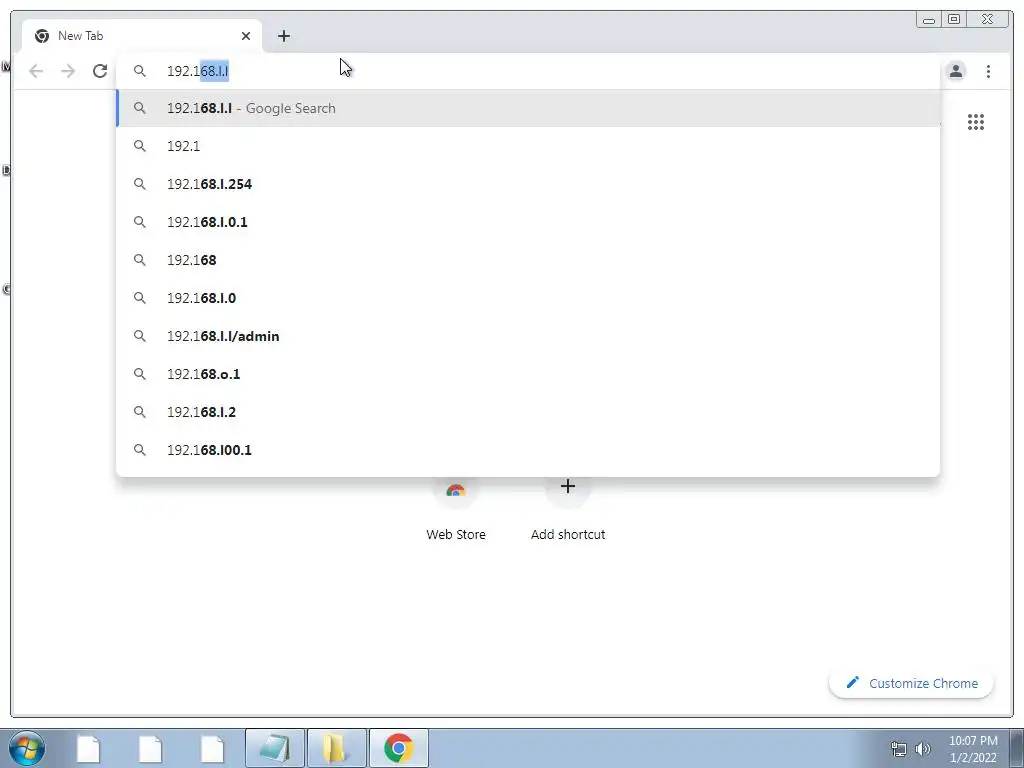This screenshot has height=768, width=1024.
Task: Click the first blank document taskbar icon
Action: 89,748
